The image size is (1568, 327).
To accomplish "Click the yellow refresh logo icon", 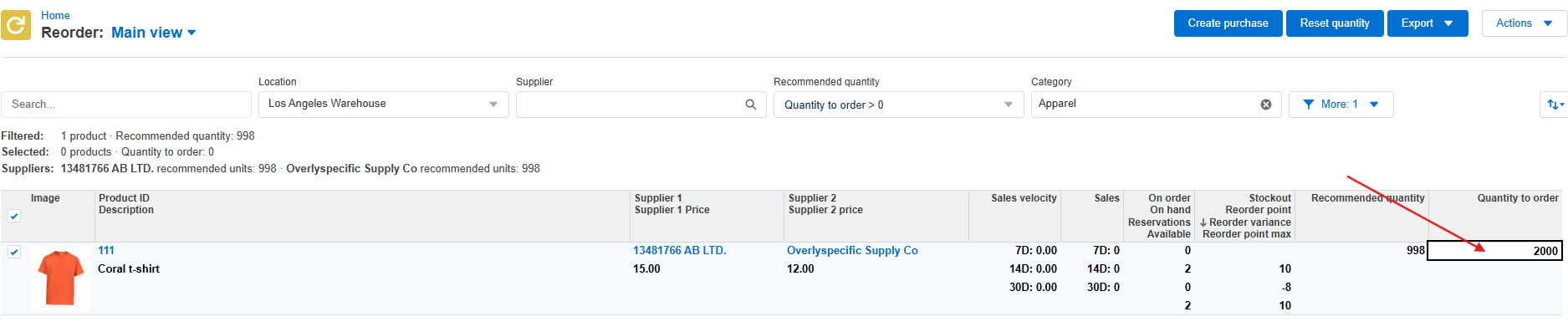I will point(16,25).
